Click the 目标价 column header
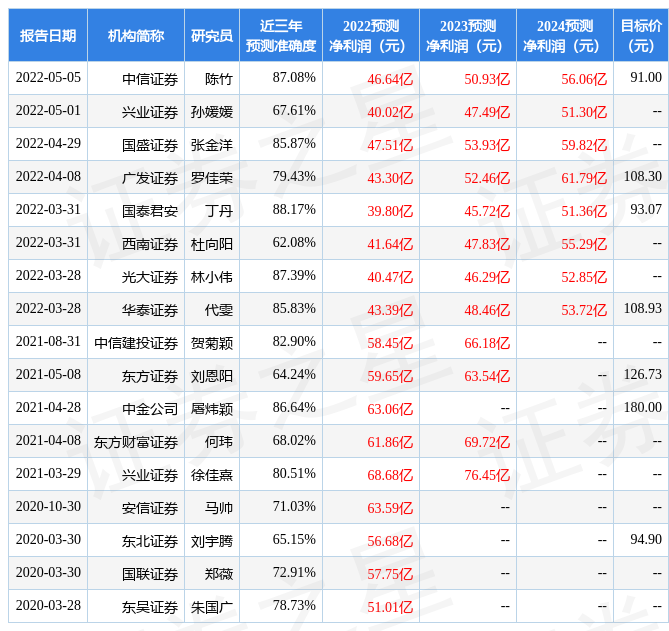Viewport: 669px width, 631px height. tap(641, 35)
